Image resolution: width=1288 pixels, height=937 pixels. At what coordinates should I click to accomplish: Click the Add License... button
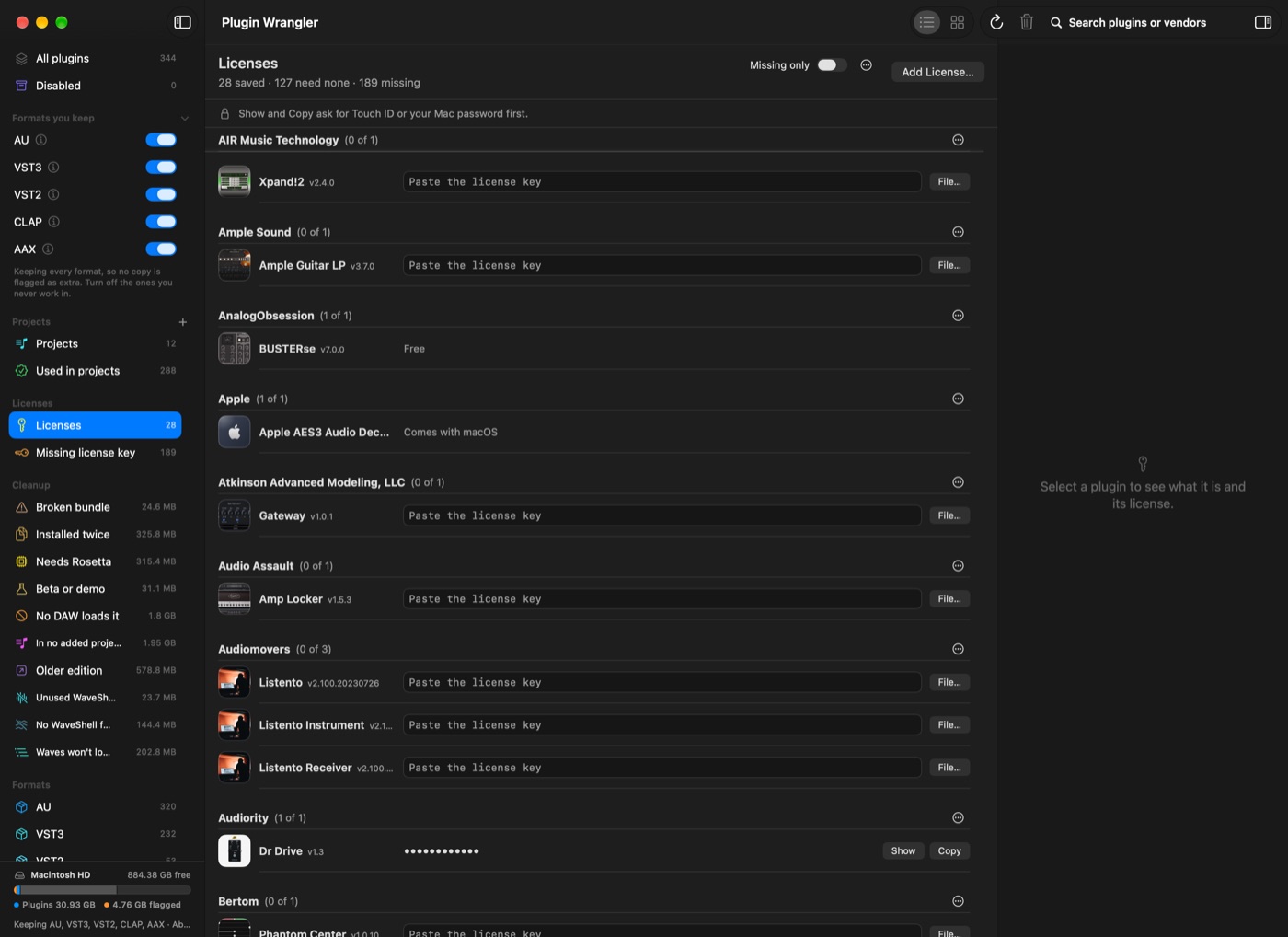click(937, 72)
